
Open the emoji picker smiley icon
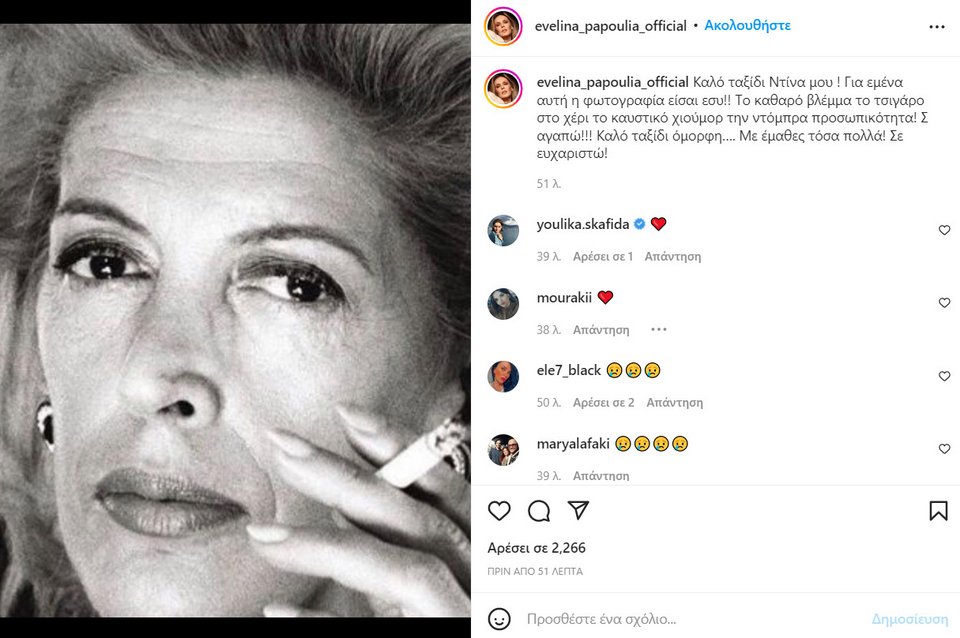tap(499, 619)
